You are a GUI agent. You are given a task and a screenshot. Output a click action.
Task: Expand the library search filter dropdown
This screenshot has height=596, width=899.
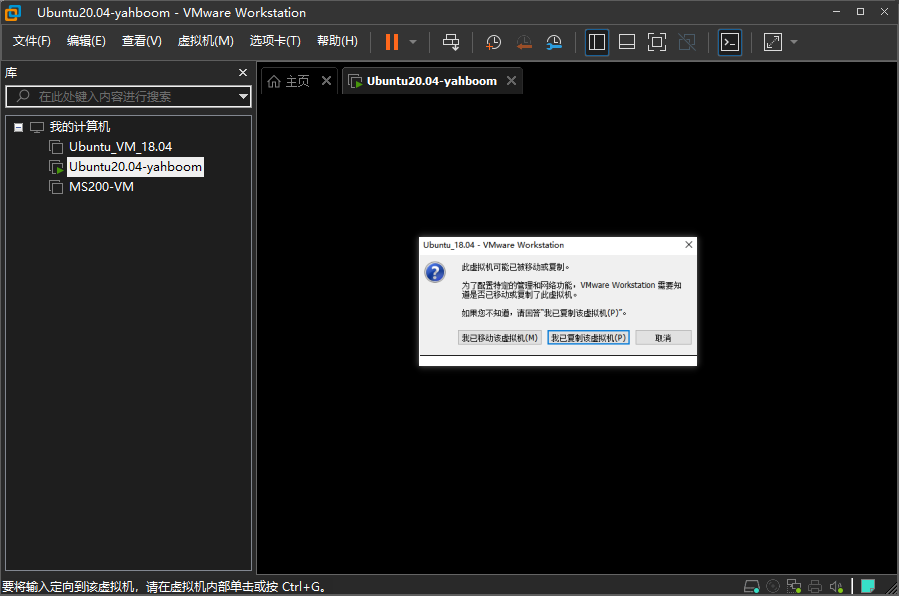[243, 97]
